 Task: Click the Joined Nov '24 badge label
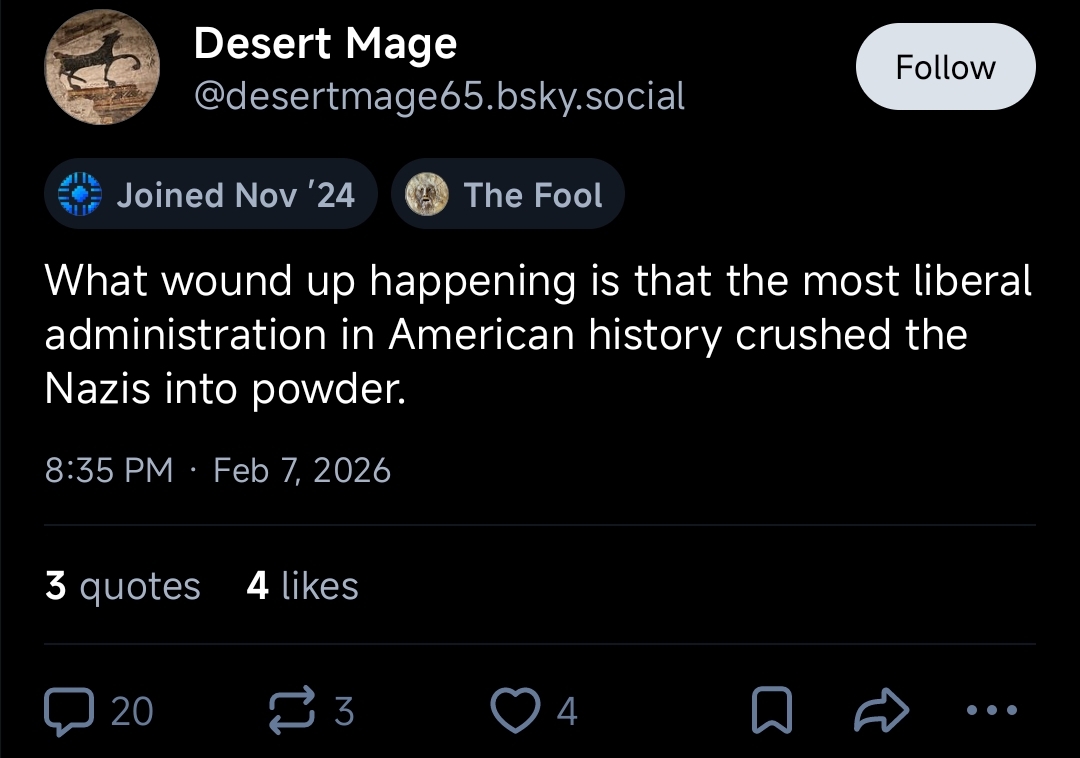pyautogui.click(x=235, y=194)
